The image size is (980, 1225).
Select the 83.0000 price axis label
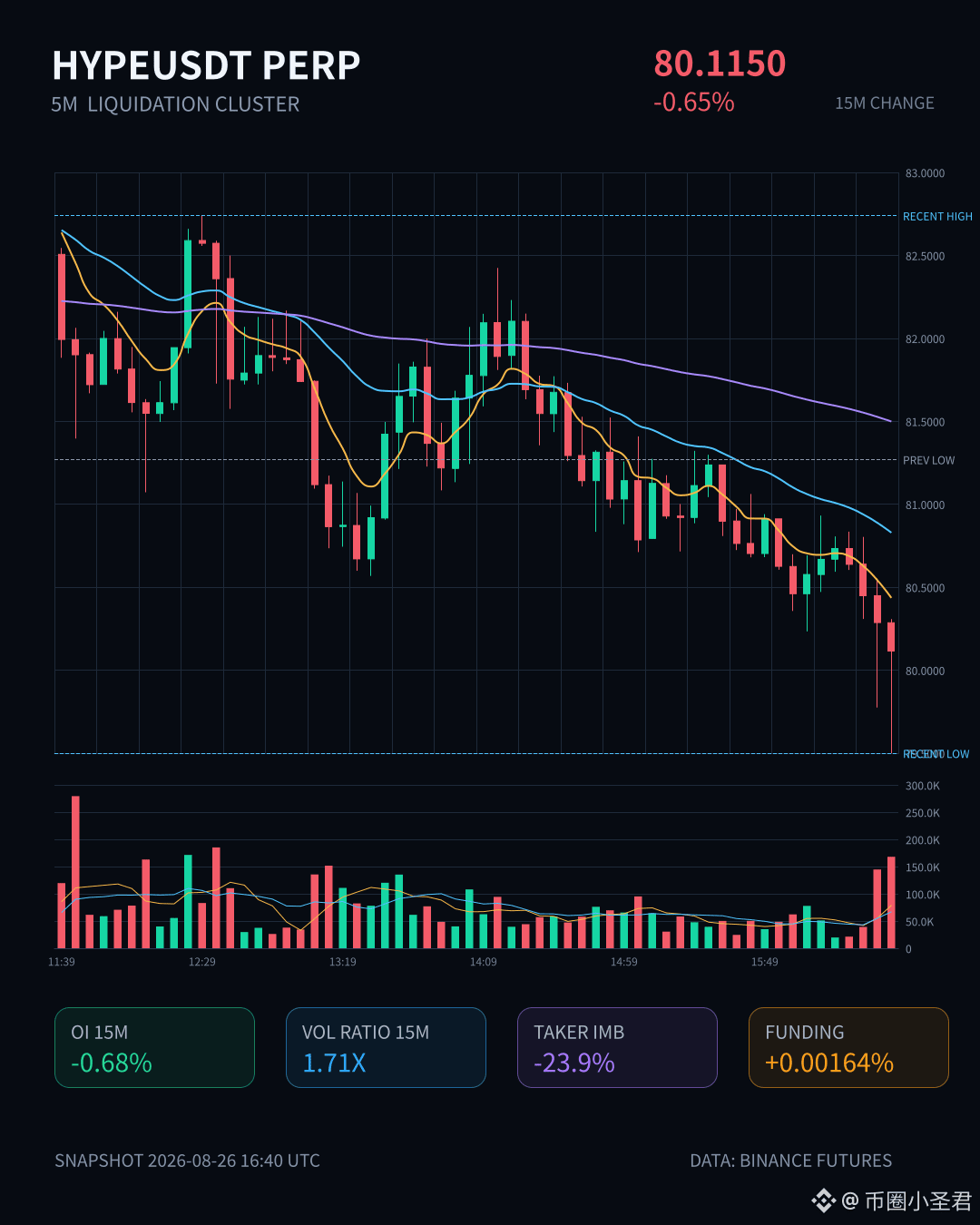click(925, 173)
